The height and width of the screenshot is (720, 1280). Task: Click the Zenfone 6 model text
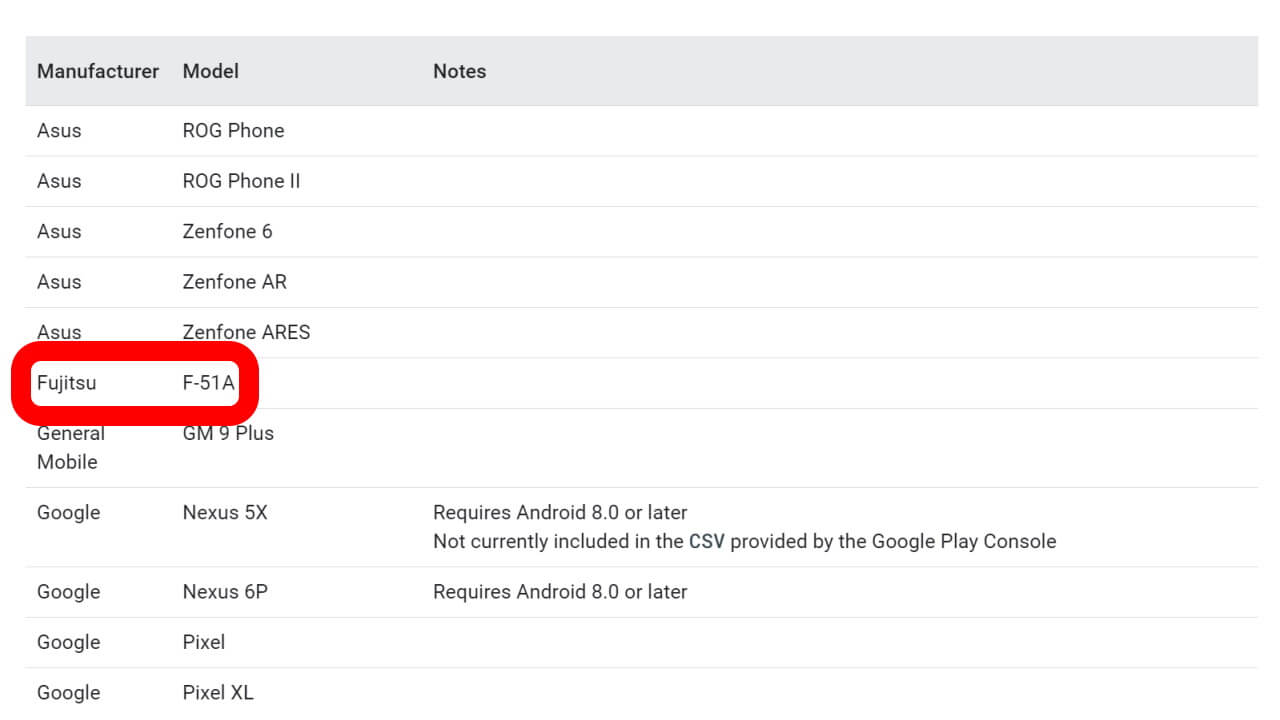pos(227,231)
